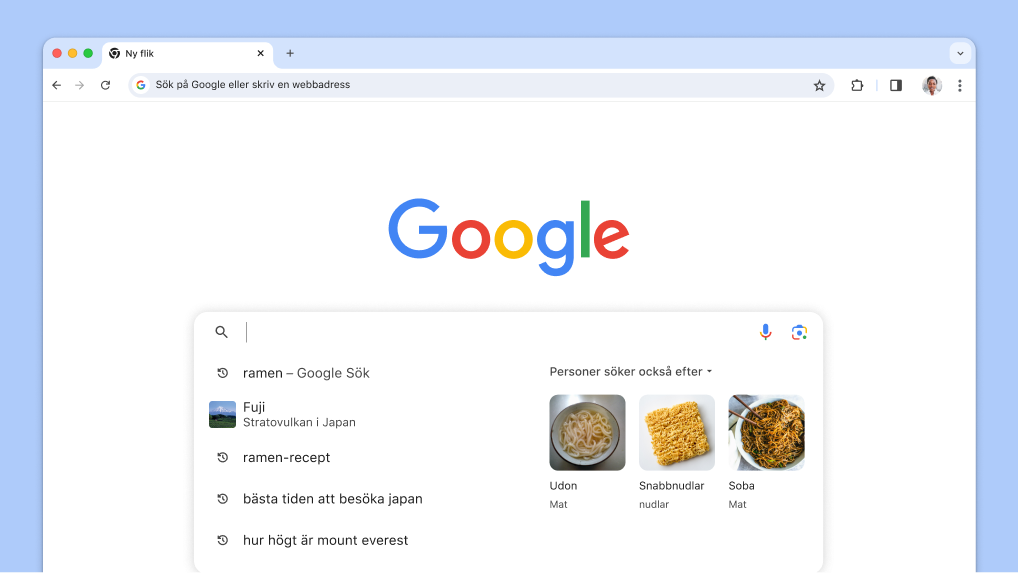Start voice search with the microphone

tap(766, 332)
